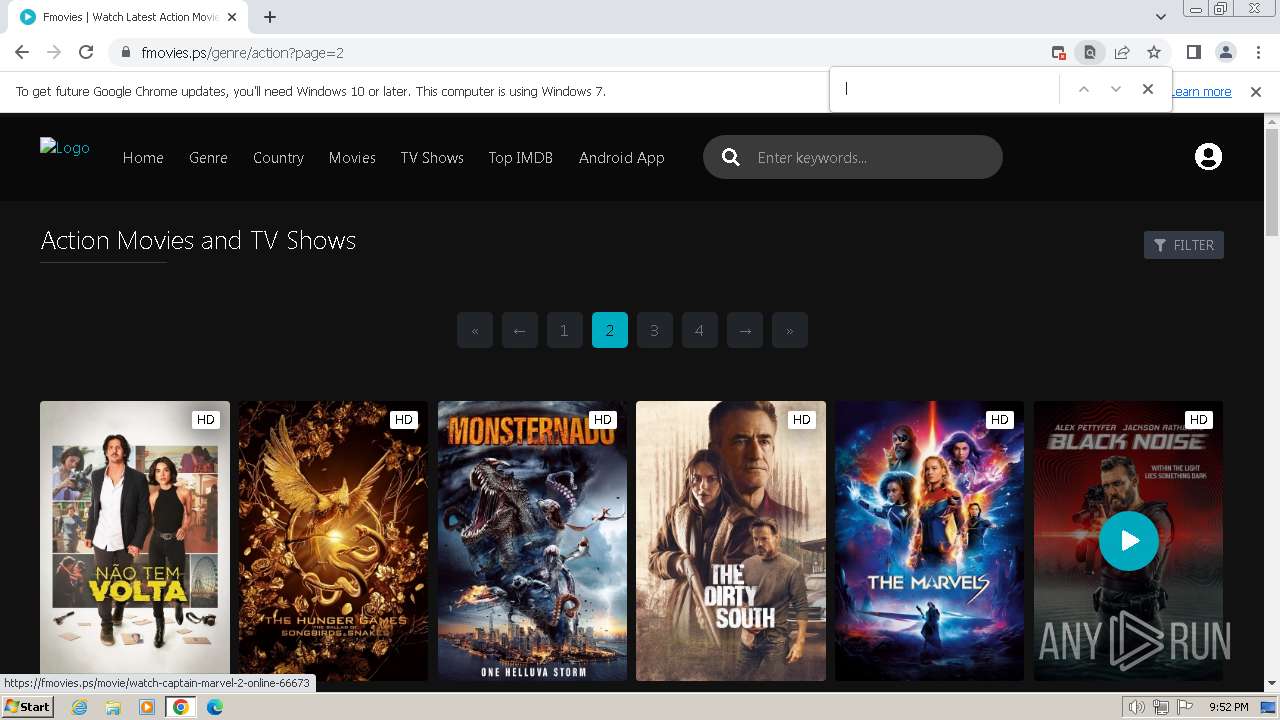1280x720 pixels.
Task: Click the Action Center flag icon
Action: [x=1185, y=707]
